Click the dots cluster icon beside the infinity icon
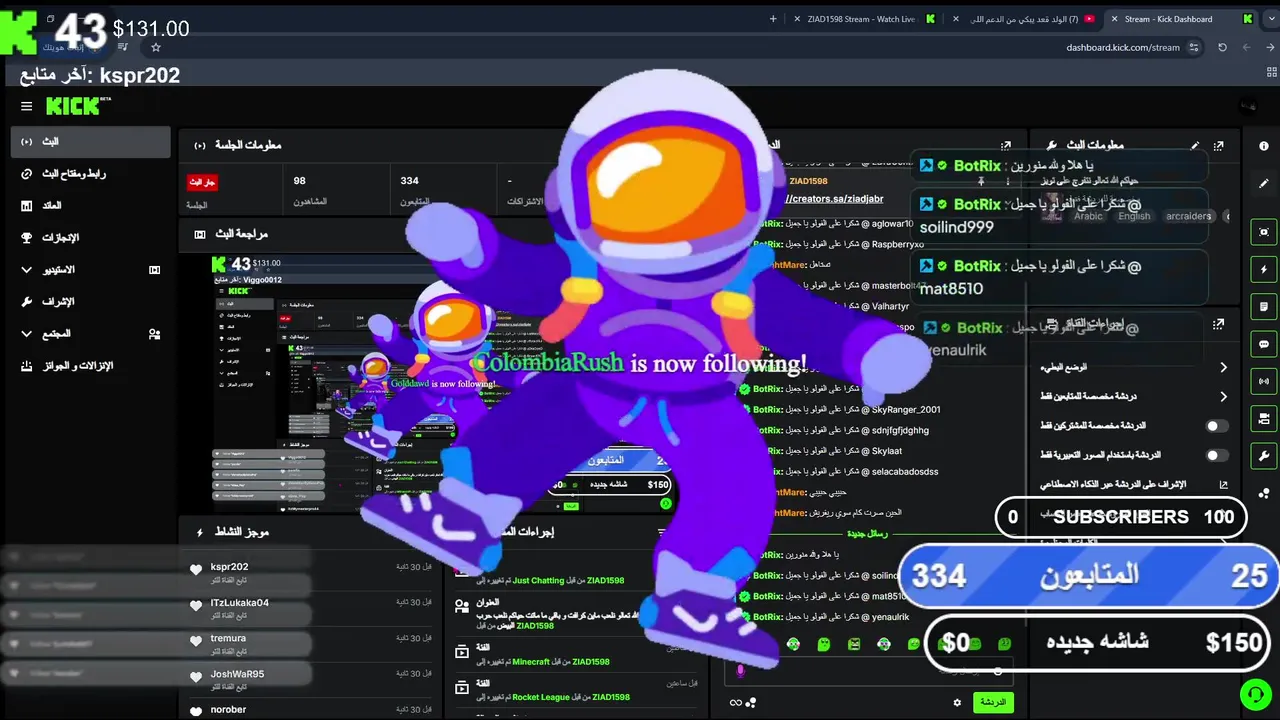Image resolution: width=1280 pixels, height=720 pixels. [x=751, y=703]
